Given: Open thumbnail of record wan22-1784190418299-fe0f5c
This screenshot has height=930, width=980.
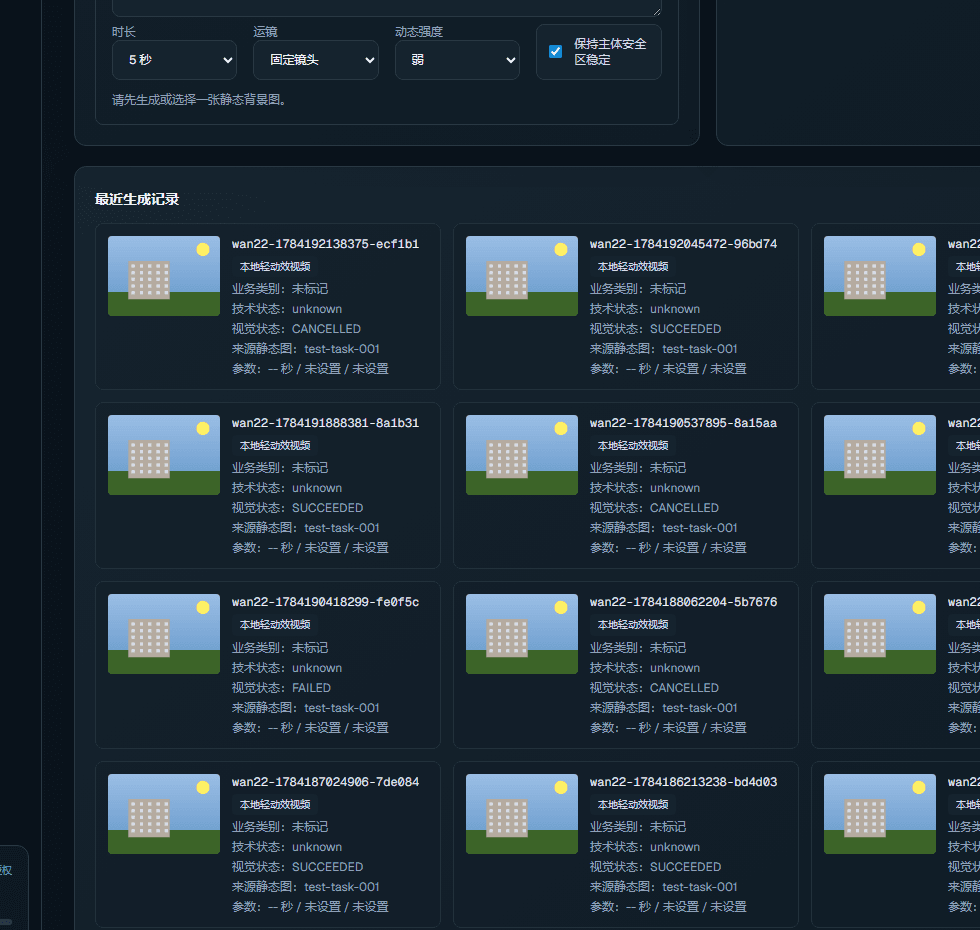Looking at the screenshot, I should point(164,634).
